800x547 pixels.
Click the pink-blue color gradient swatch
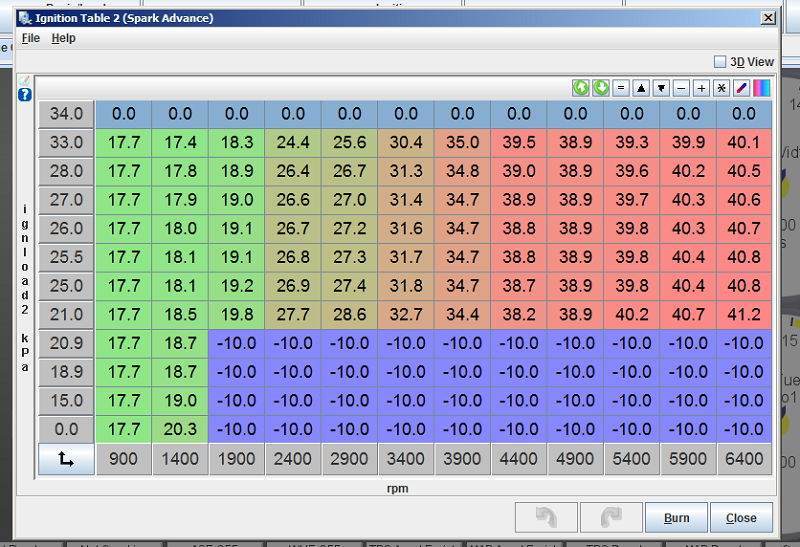761,88
